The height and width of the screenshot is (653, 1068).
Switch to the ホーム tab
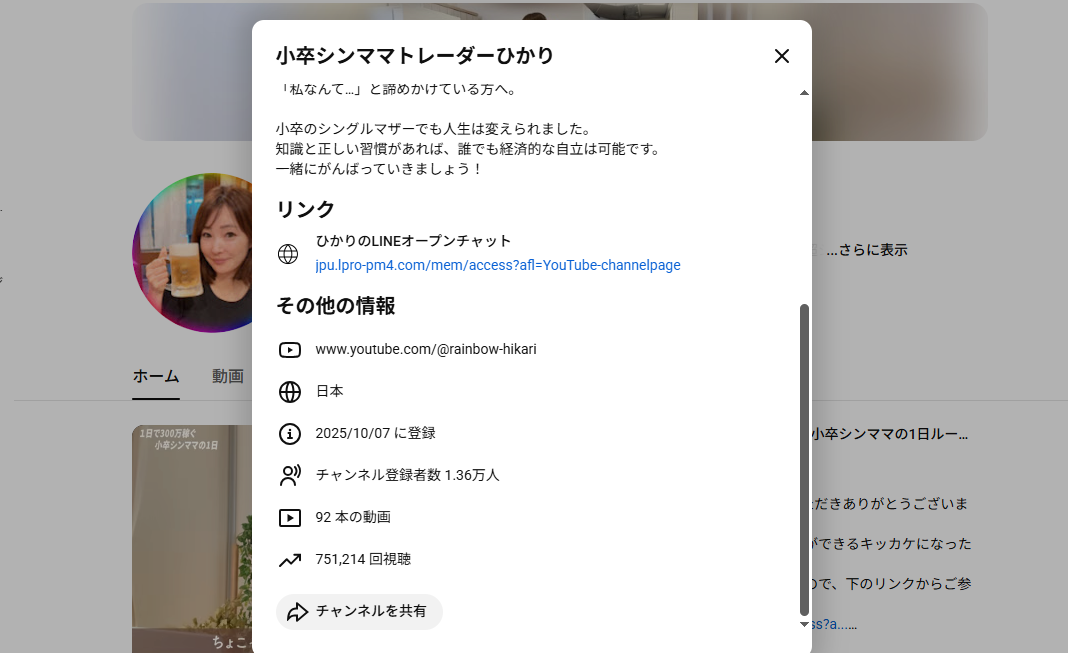pos(156,376)
